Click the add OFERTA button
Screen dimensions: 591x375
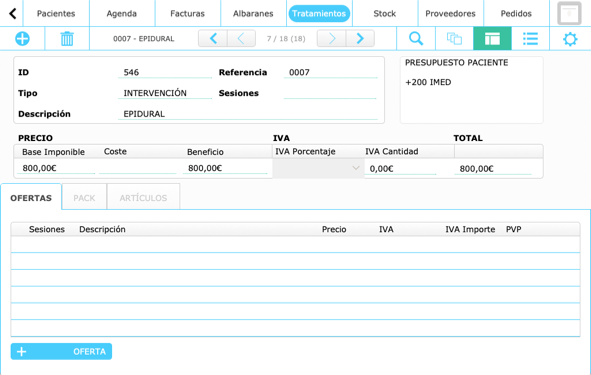[x=61, y=351]
